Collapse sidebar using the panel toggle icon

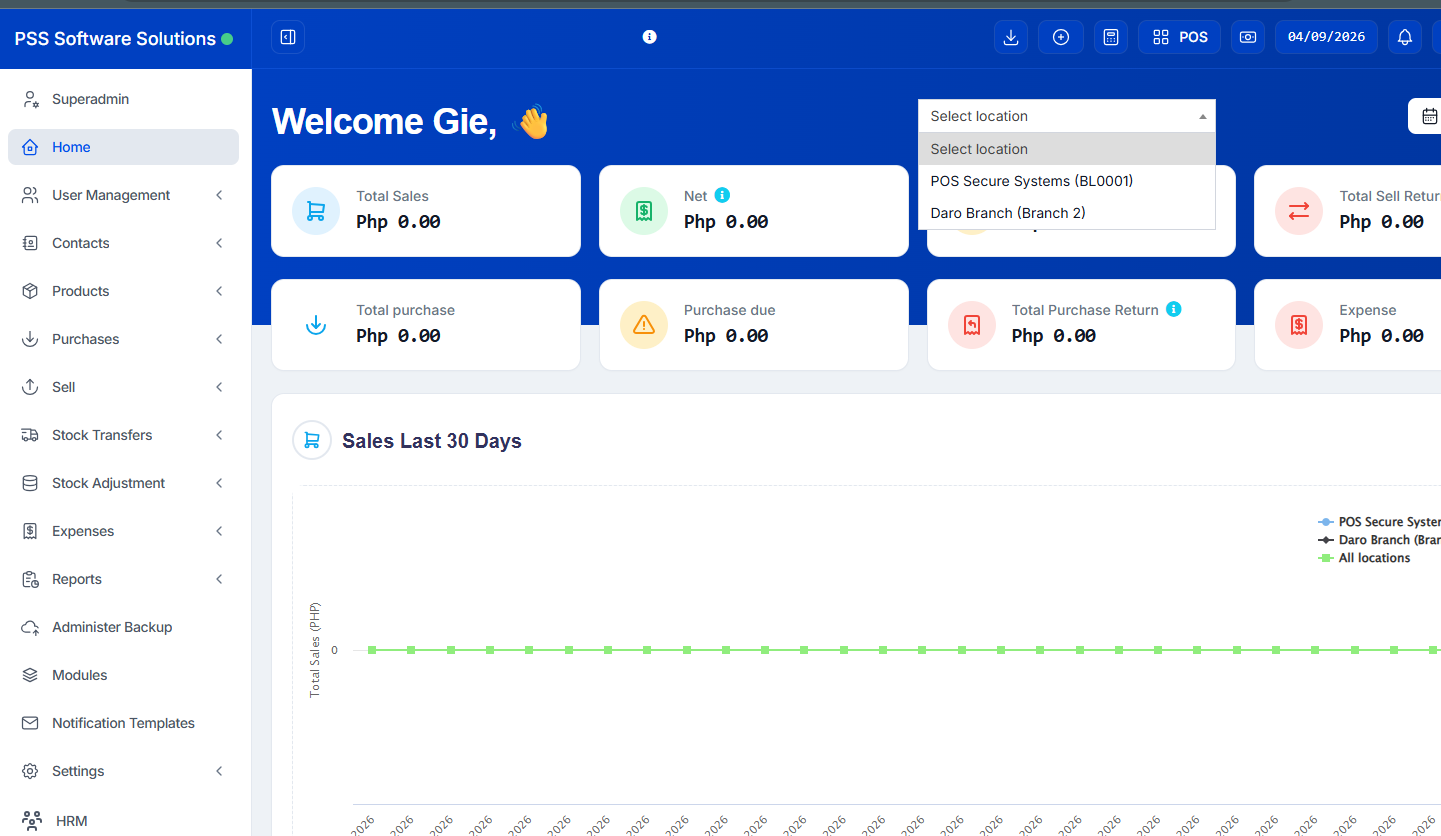coord(288,37)
